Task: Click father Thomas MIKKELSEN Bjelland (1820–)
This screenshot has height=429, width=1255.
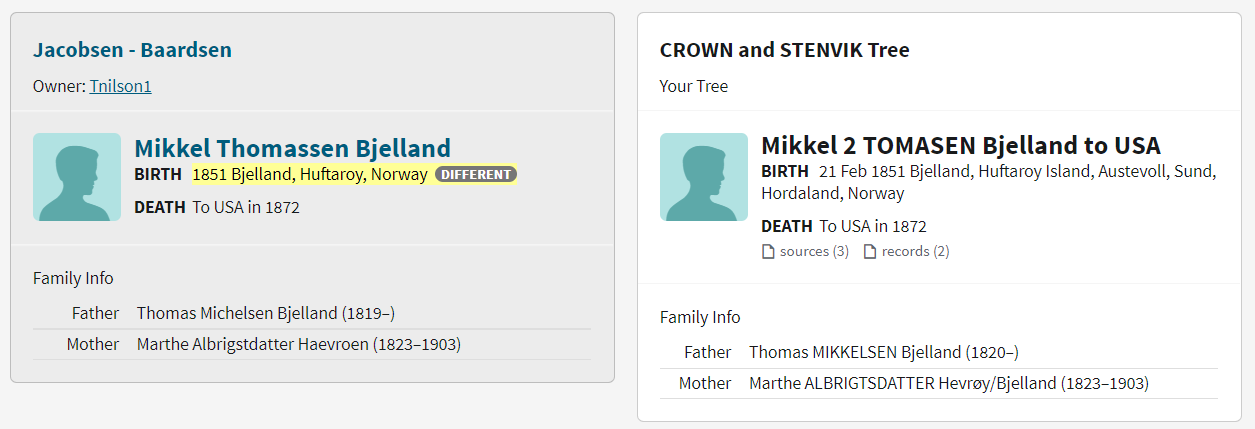Action: coord(883,352)
